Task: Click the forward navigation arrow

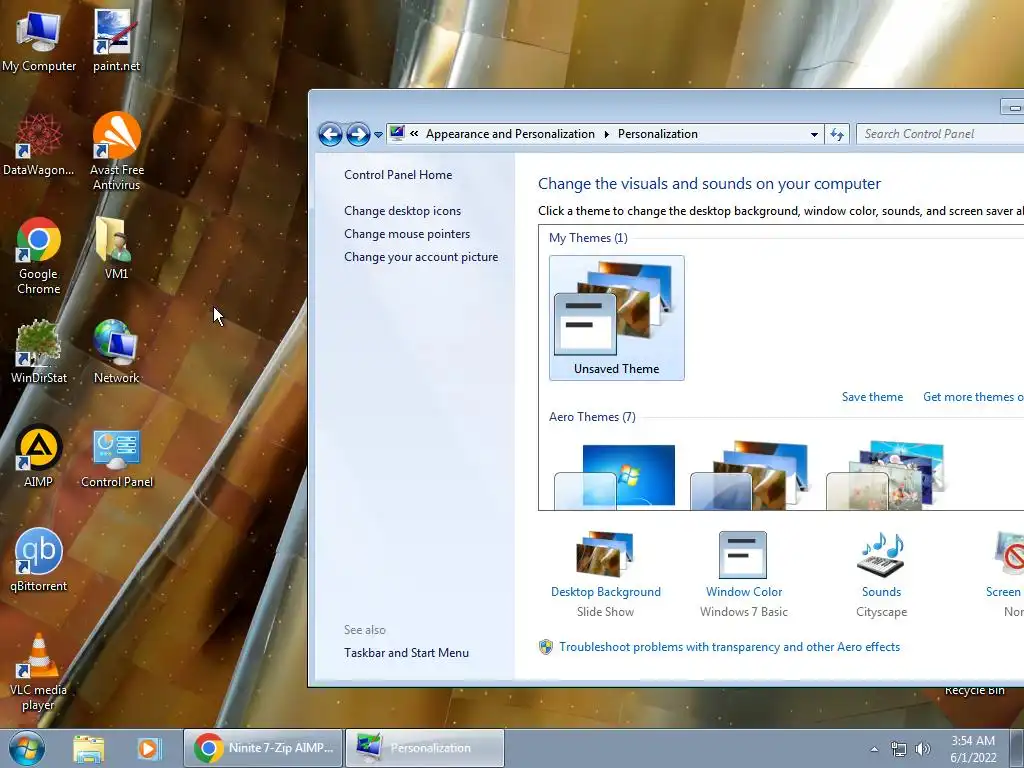Action: (358, 135)
